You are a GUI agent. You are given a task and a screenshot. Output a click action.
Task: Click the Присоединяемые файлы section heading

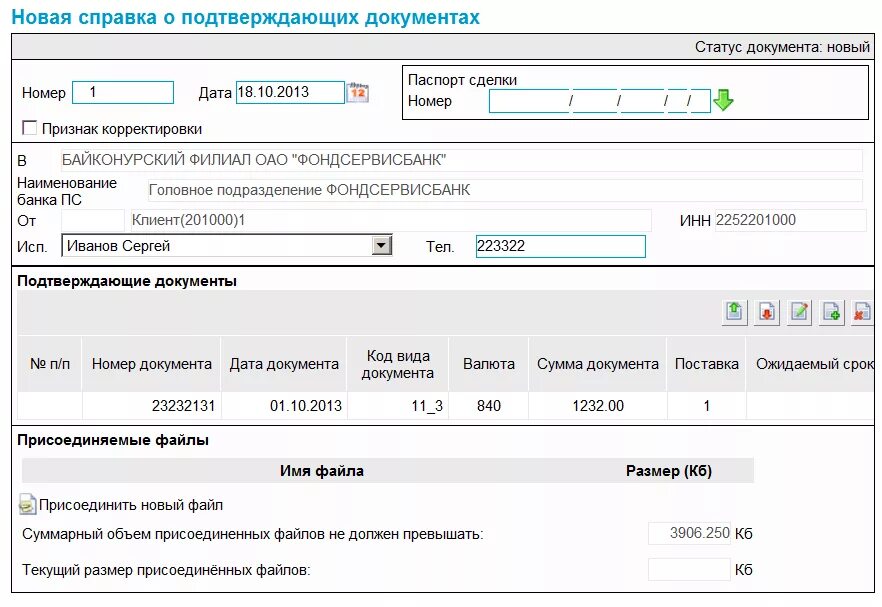click(x=113, y=440)
